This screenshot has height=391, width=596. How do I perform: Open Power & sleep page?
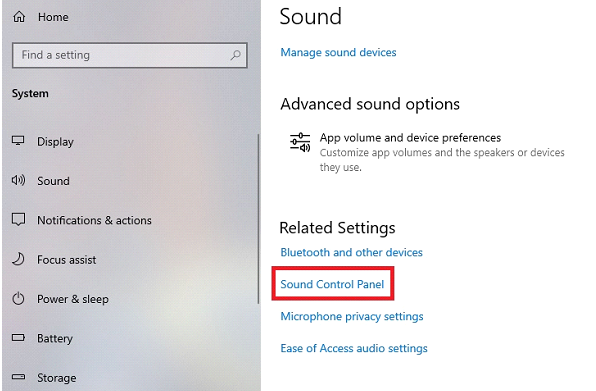[x=73, y=299]
